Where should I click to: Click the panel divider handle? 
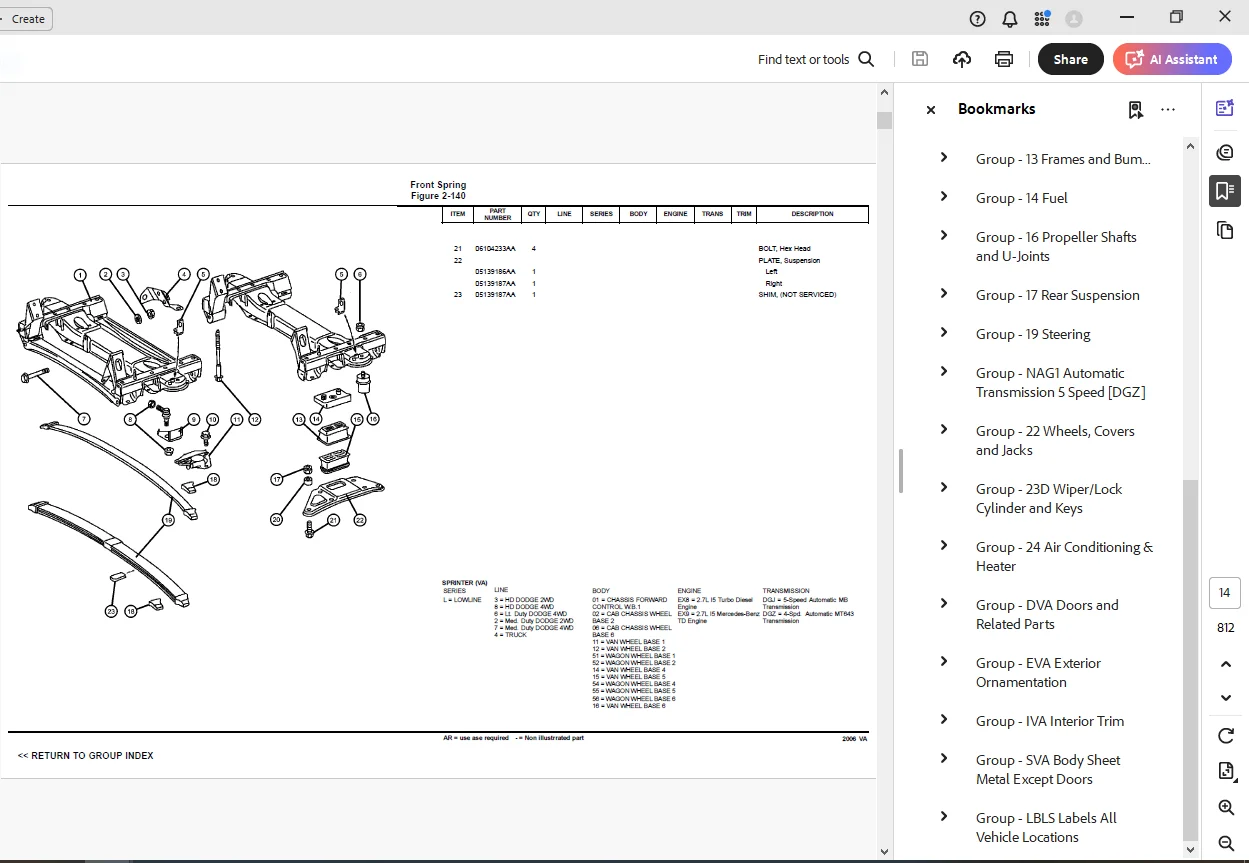901,471
